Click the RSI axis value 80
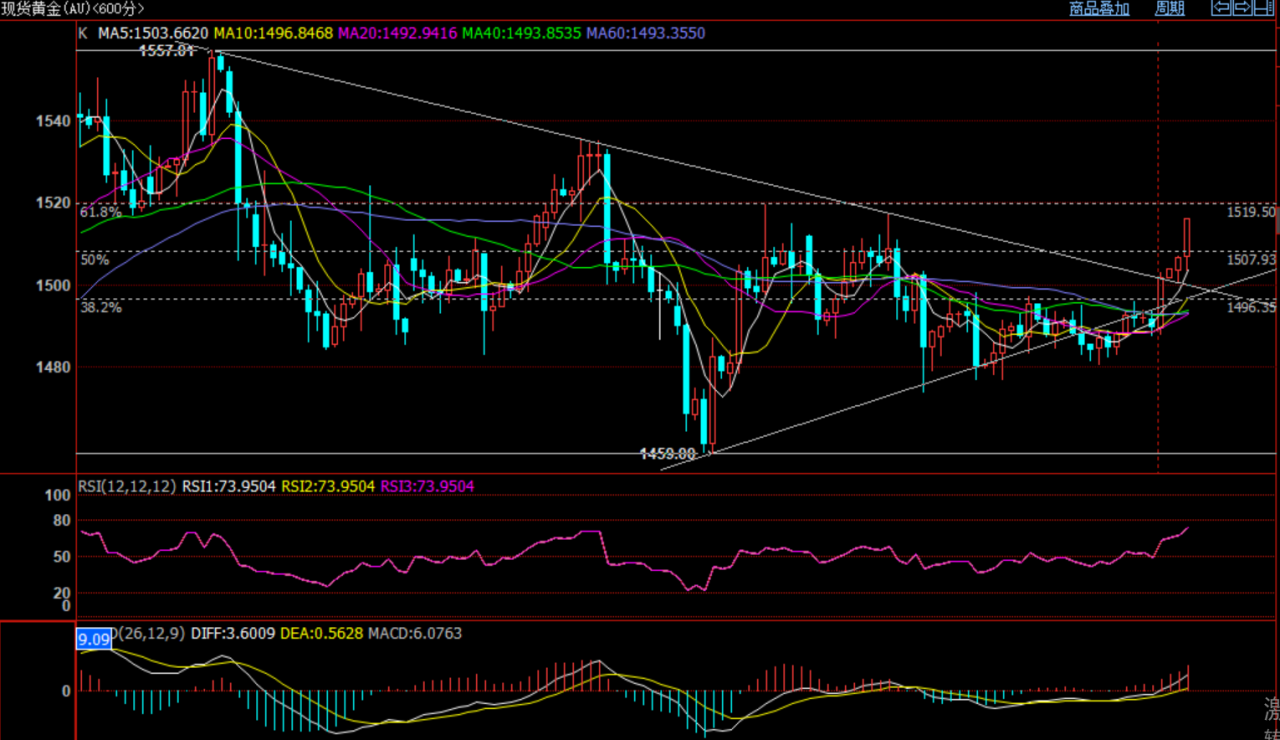Screen dimensions: 1280x740 pyautogui.click(x=63, y=521)
